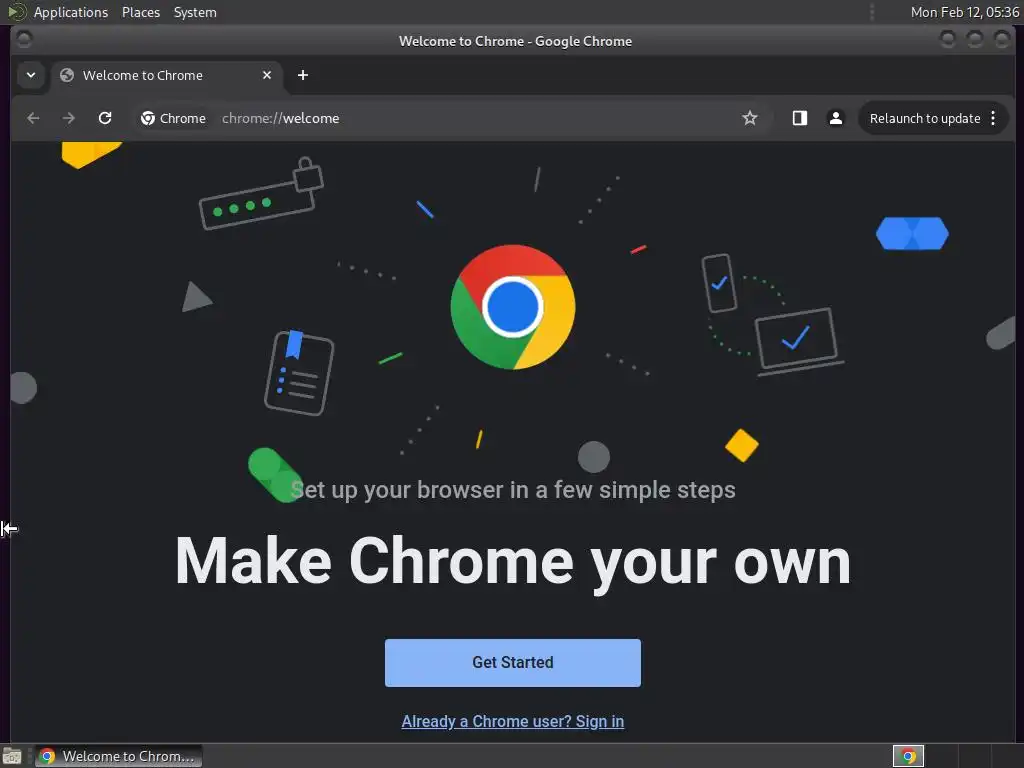This screenshot has height=768, width=1024.
Task: Open the profile avatar icon
Action: pos(835,118)
